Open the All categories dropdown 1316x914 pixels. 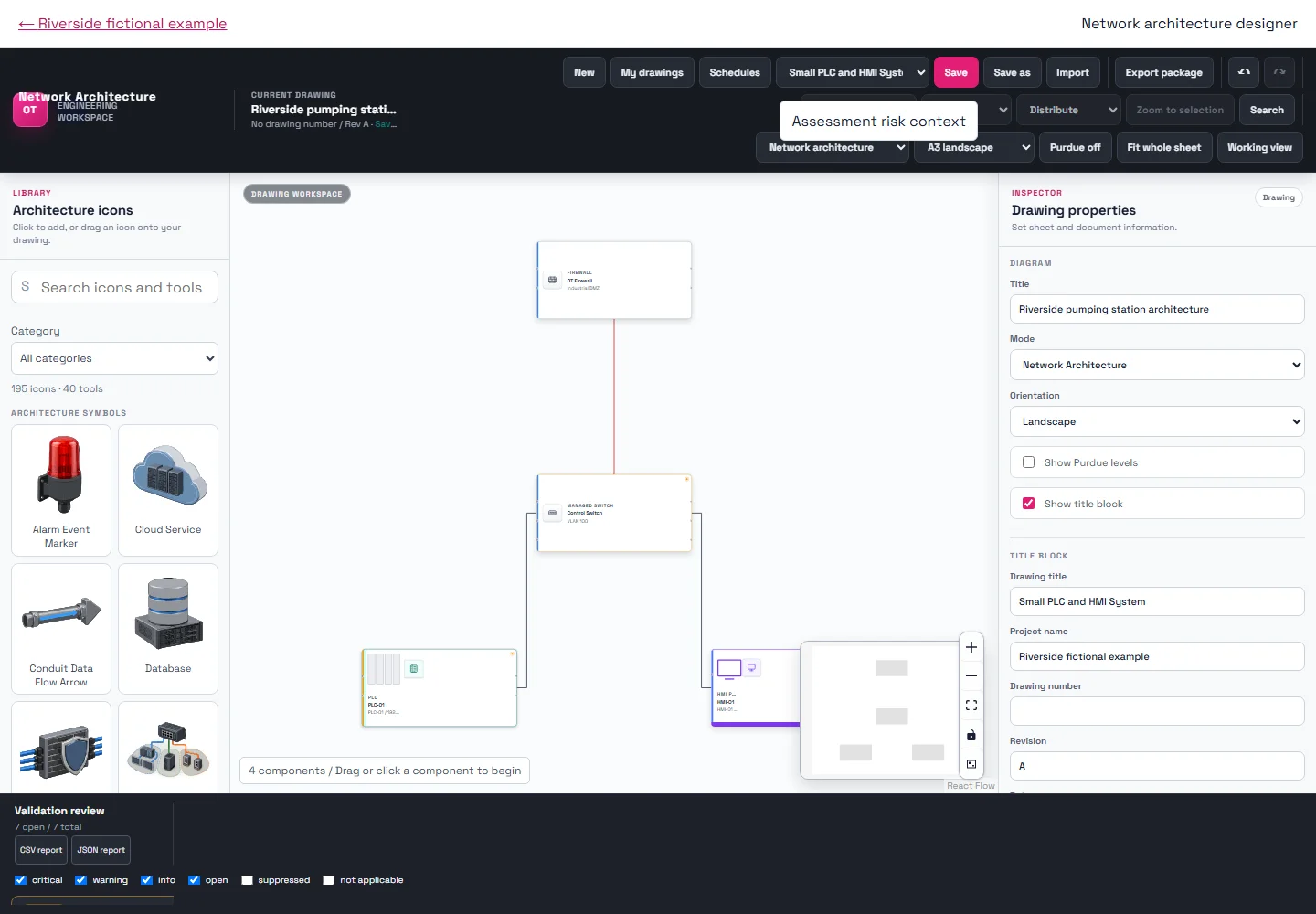114,358
